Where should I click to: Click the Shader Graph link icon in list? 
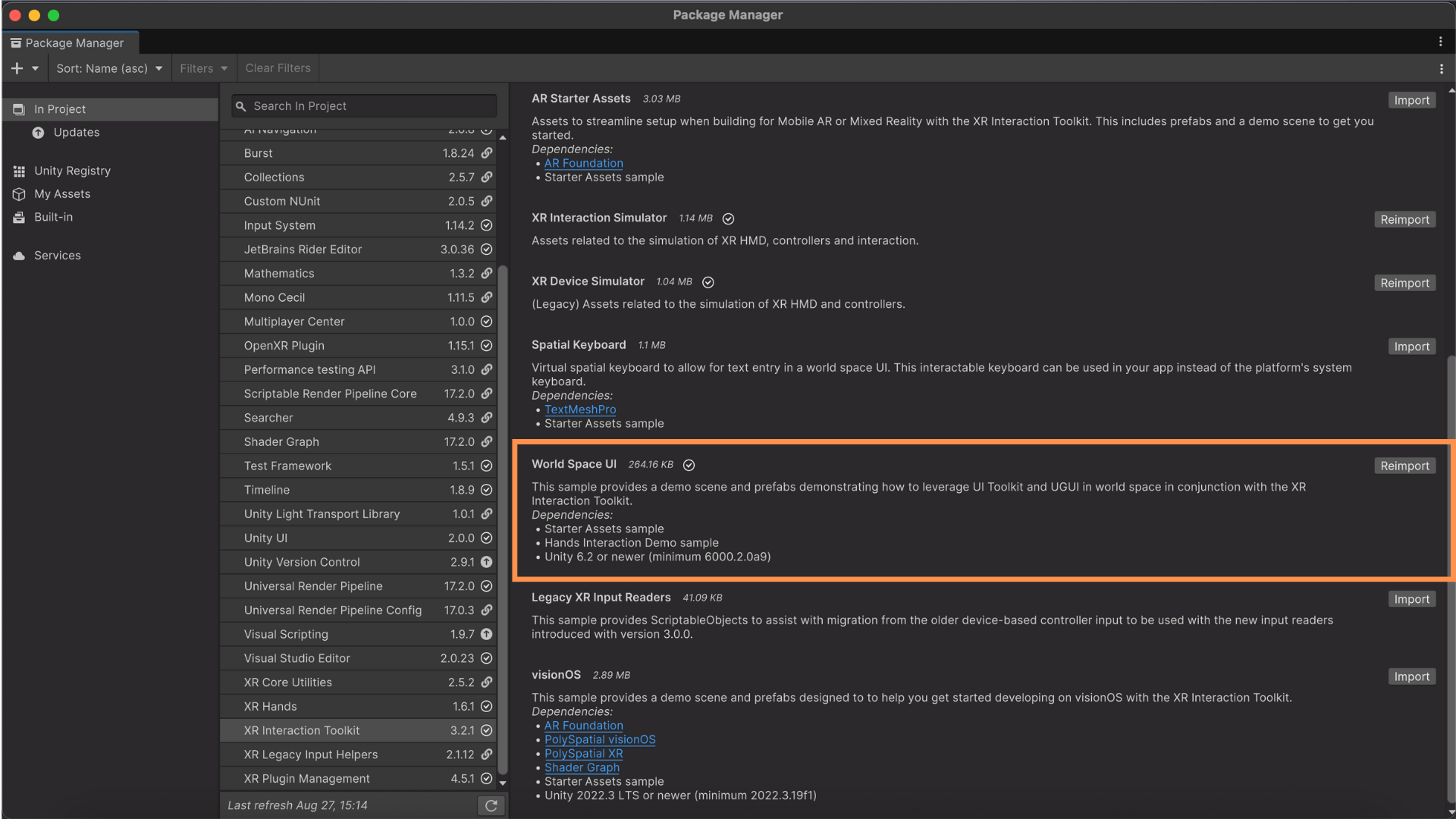(487, 442)
